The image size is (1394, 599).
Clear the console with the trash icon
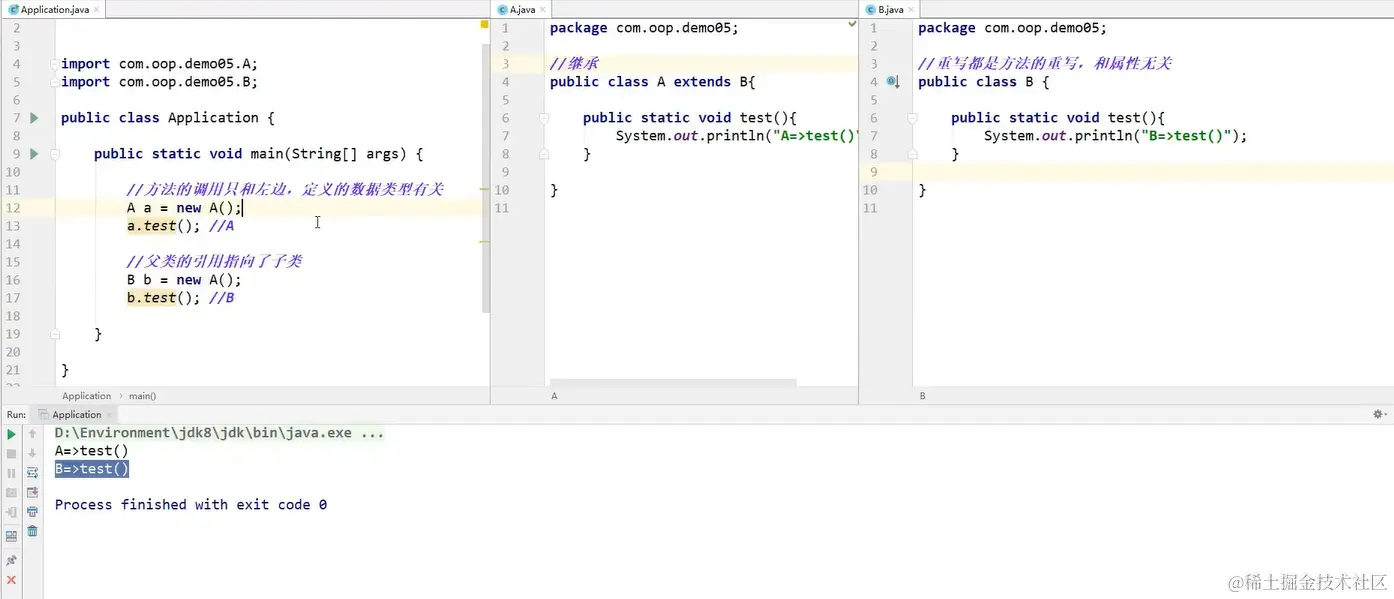[x=32, y=532]
